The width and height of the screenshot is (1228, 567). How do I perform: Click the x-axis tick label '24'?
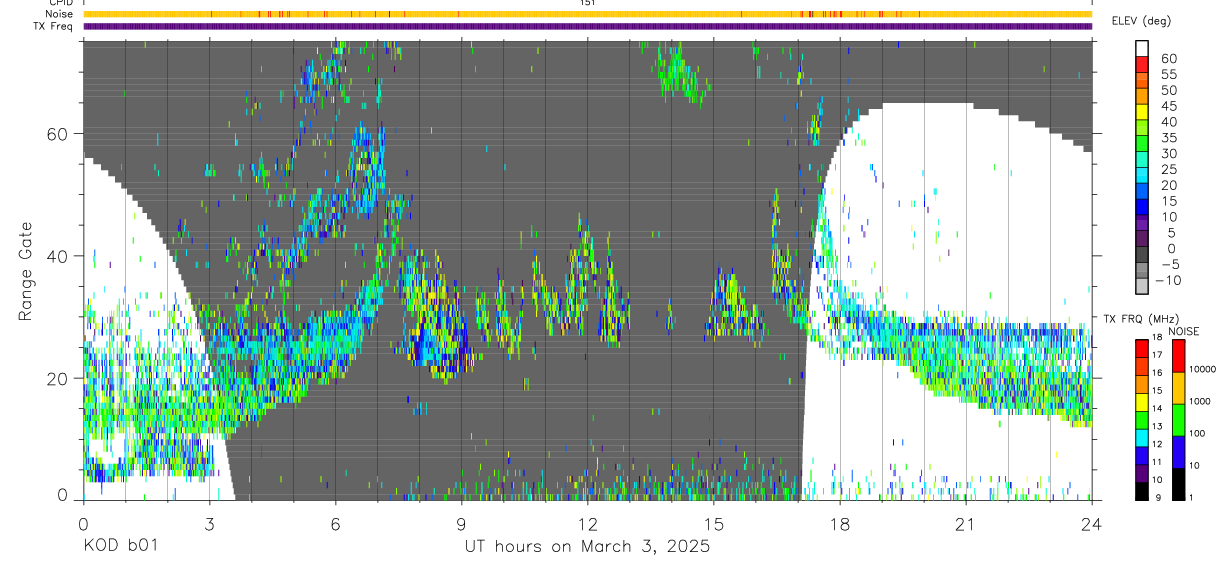[1091, 523]
